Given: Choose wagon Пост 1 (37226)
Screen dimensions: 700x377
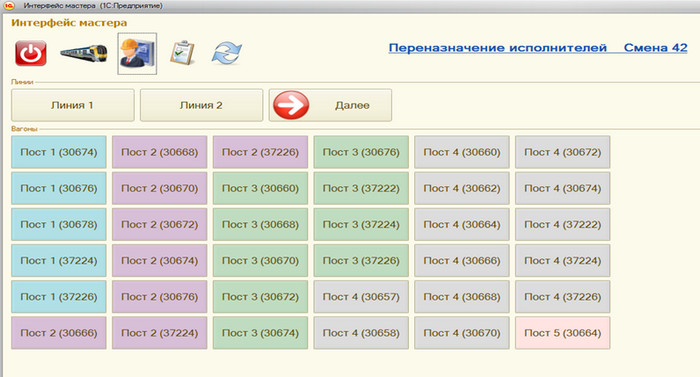Looking at the screenshot, I should click(x=58, y=297).
